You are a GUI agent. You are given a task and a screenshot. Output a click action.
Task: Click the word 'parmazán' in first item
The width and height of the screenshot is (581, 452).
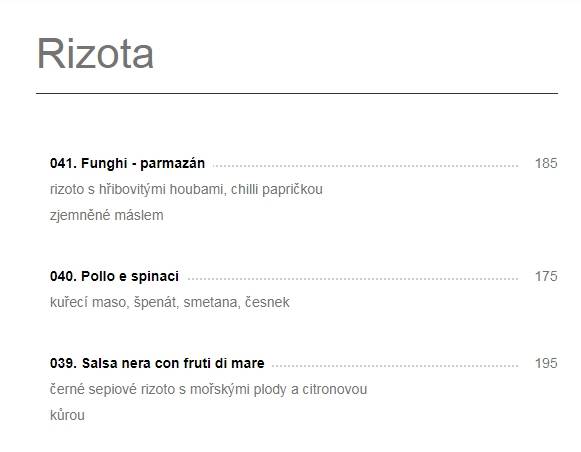(173, 164)
